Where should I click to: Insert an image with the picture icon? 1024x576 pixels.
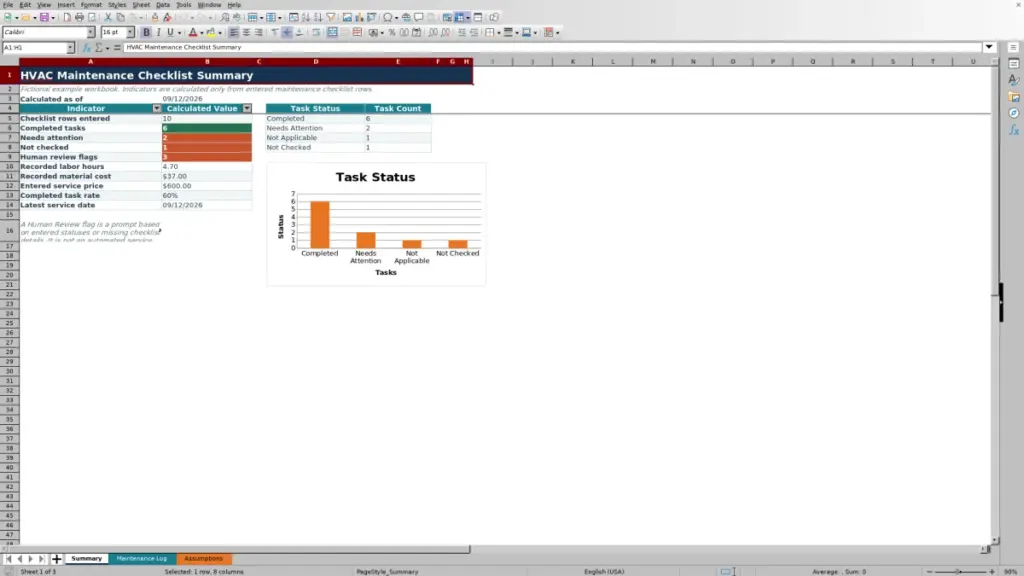347,18
